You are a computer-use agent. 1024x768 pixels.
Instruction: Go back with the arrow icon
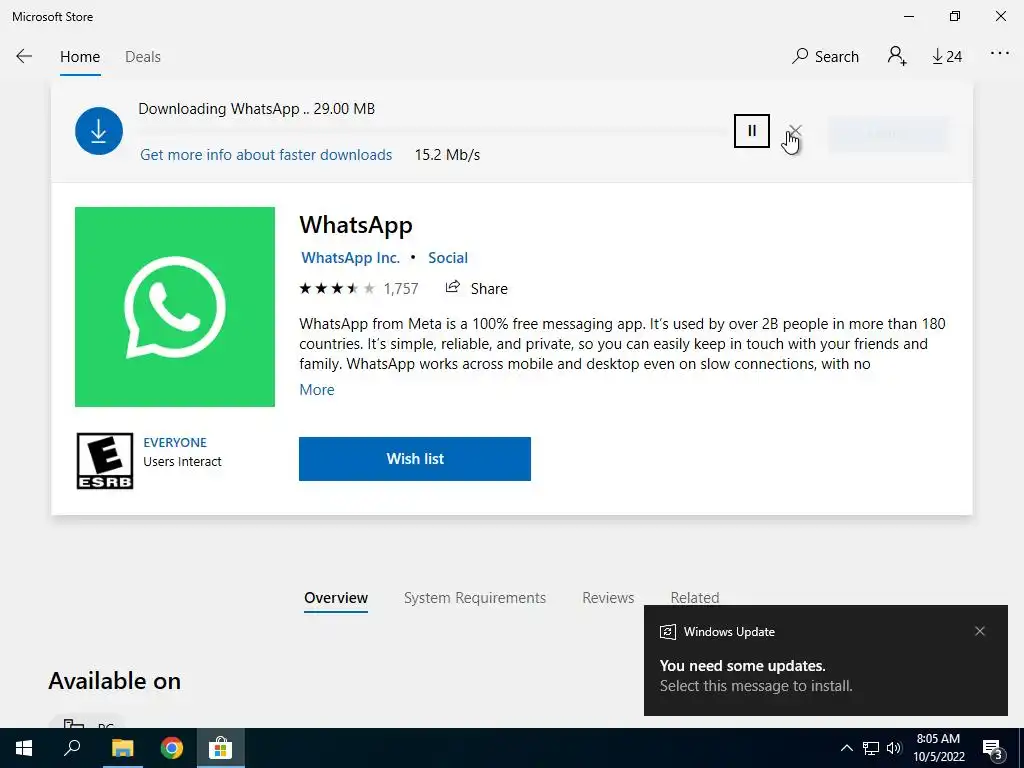pos(24,56)
